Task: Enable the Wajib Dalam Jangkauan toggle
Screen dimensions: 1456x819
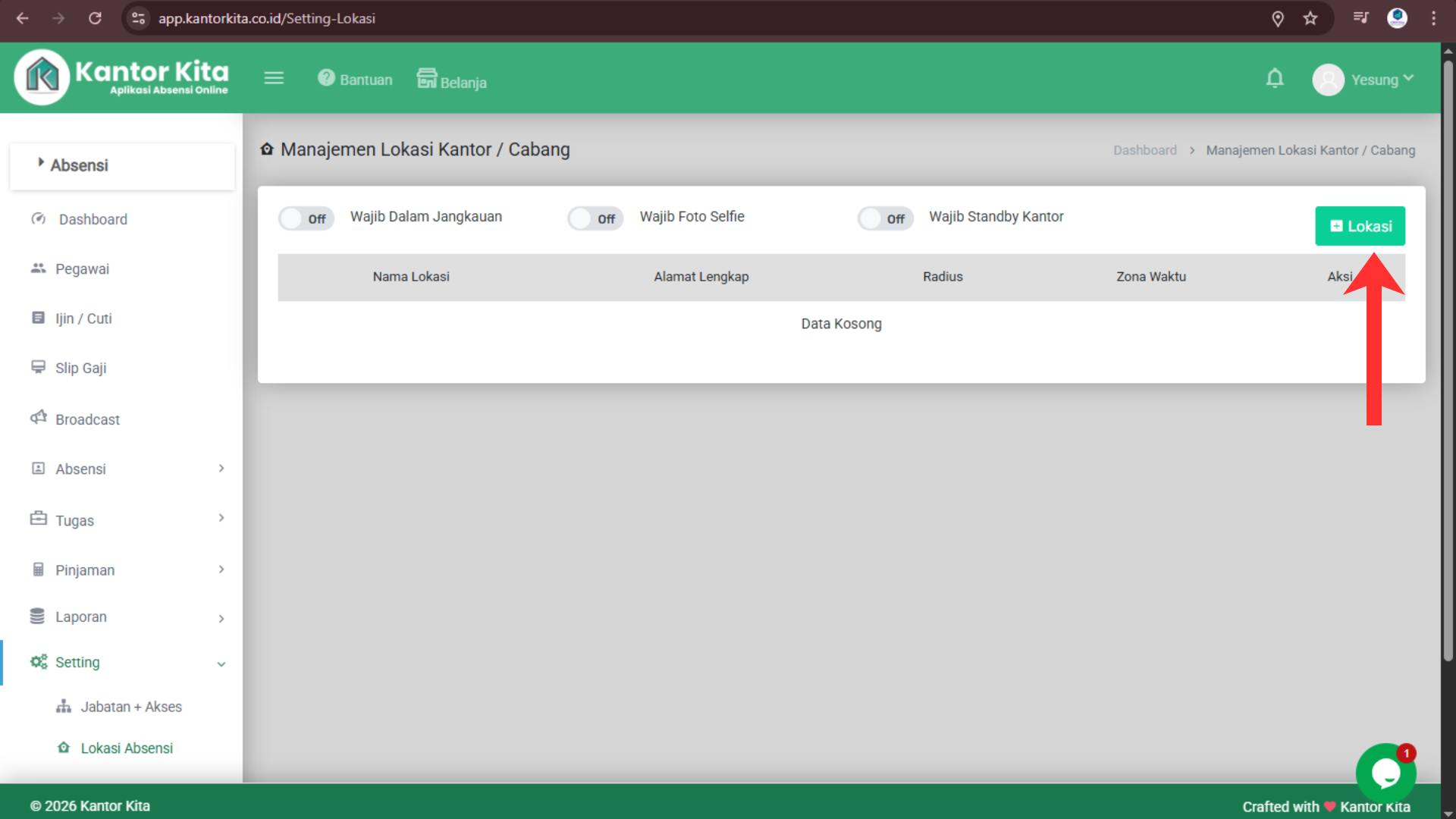Action: pyautogui.click(x=306, y=218)
